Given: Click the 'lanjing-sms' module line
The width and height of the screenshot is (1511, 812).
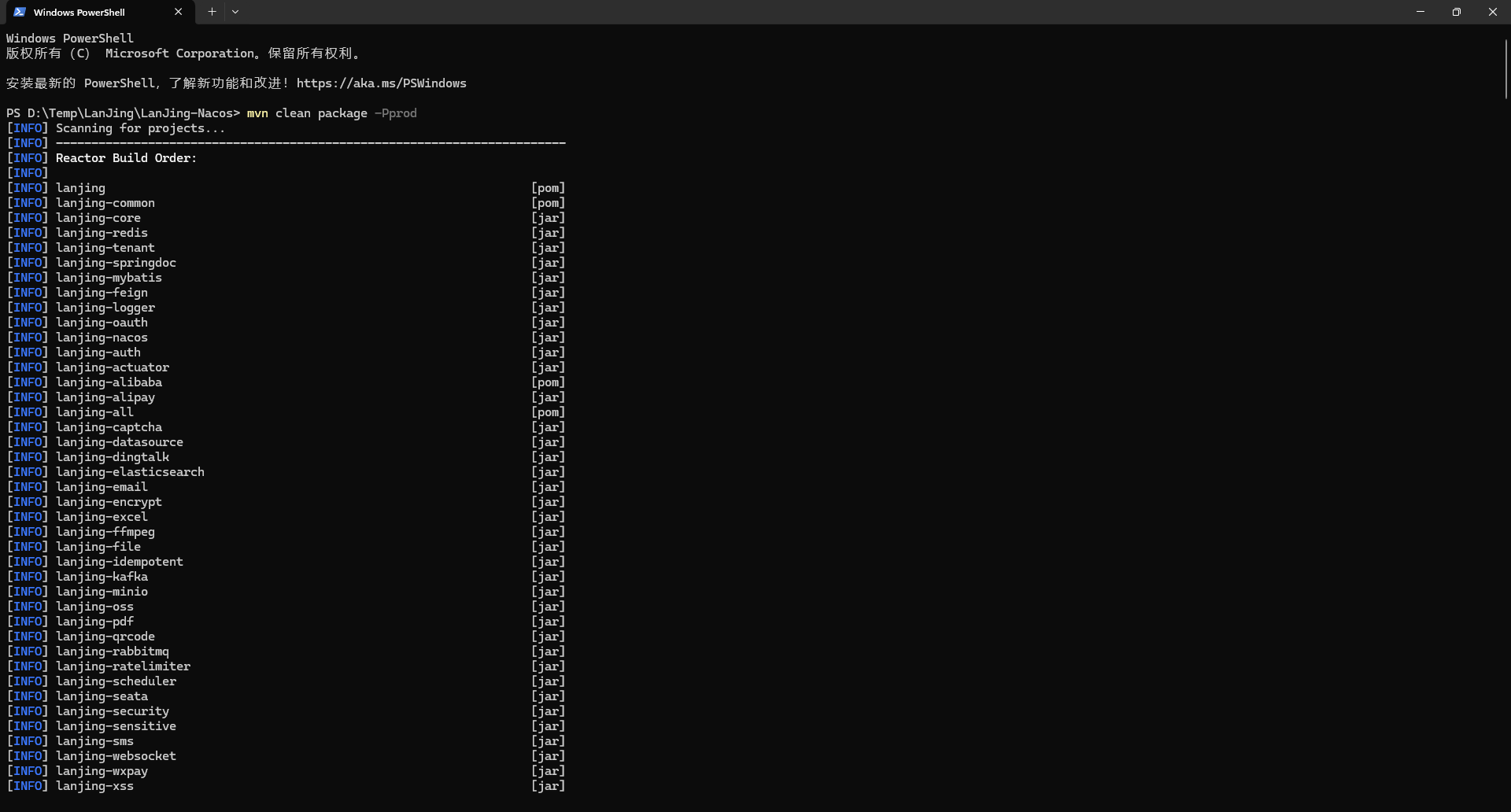Looking at the screenshot, I should (94, 741).
